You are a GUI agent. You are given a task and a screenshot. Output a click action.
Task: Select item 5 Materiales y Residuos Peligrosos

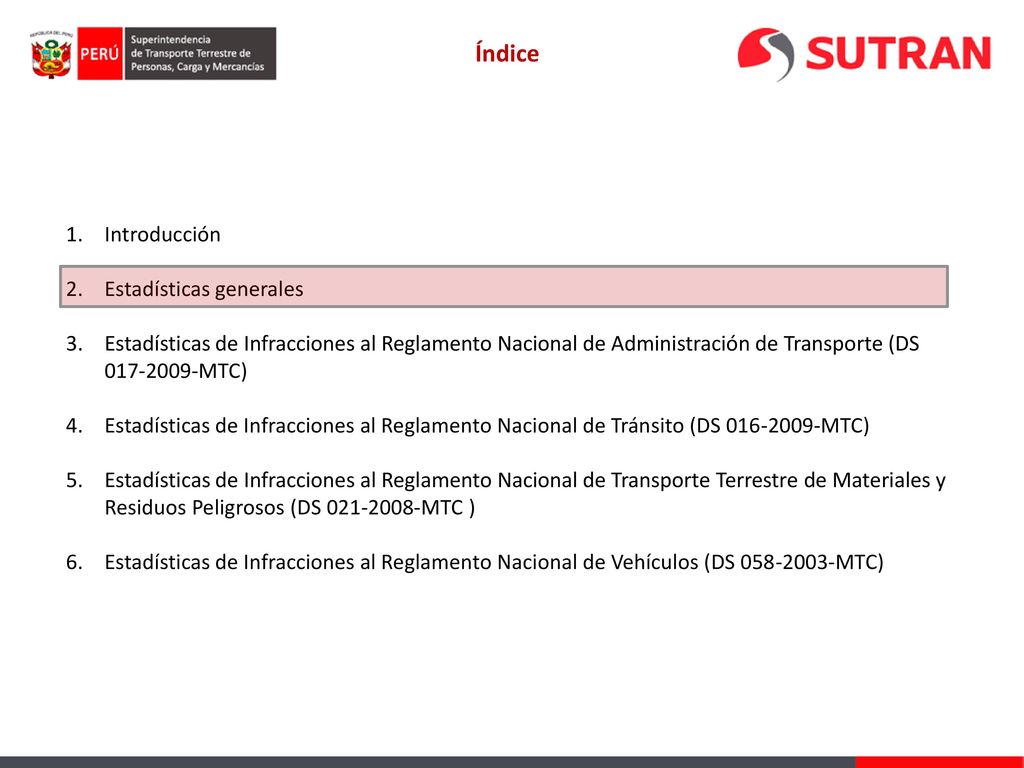tap(505, 494)
